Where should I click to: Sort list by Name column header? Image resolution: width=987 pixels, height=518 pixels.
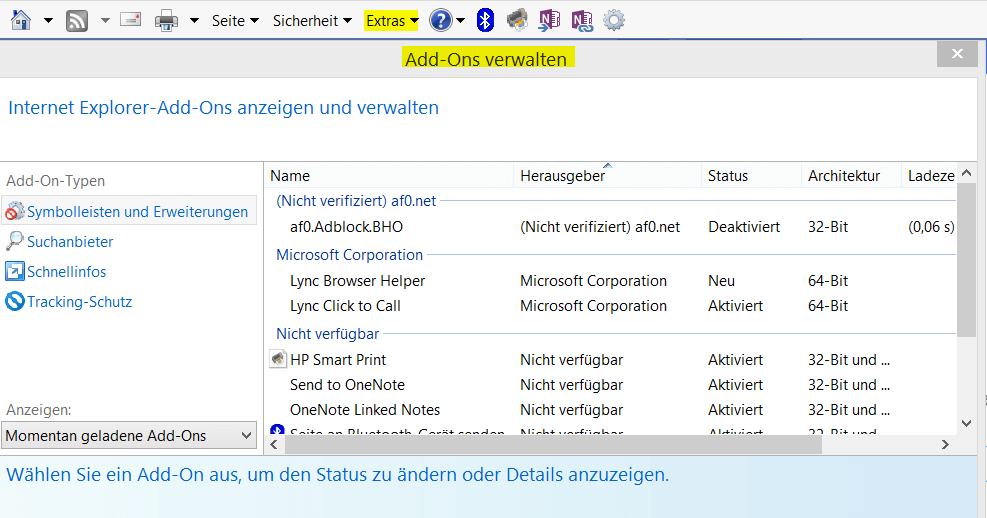click(x=388, y=176)
